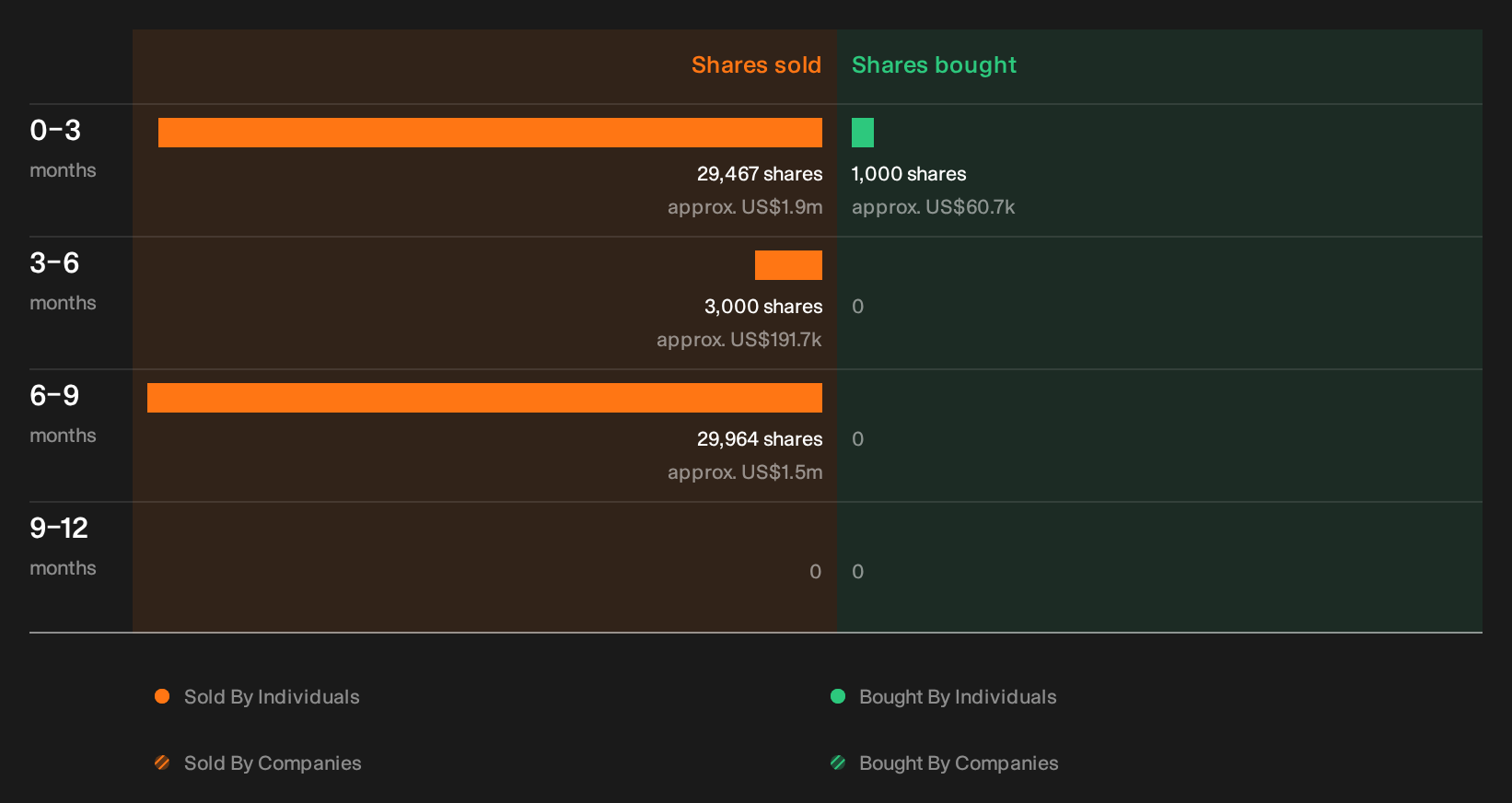Select the "approx. US$1.9m" text
This screenshot has width=1512, height=803.
pos(745,207)
